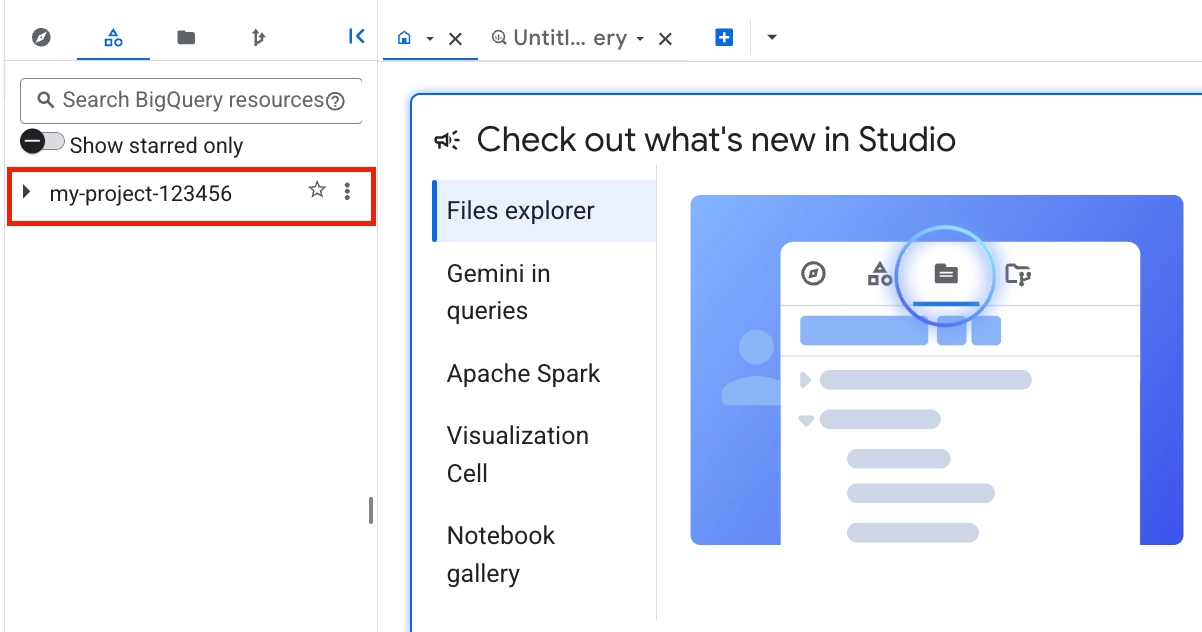Viewport: 1202px width, 632px height.
Task: Expand the my-project-123456 tree node
Action: pos(27,191)
